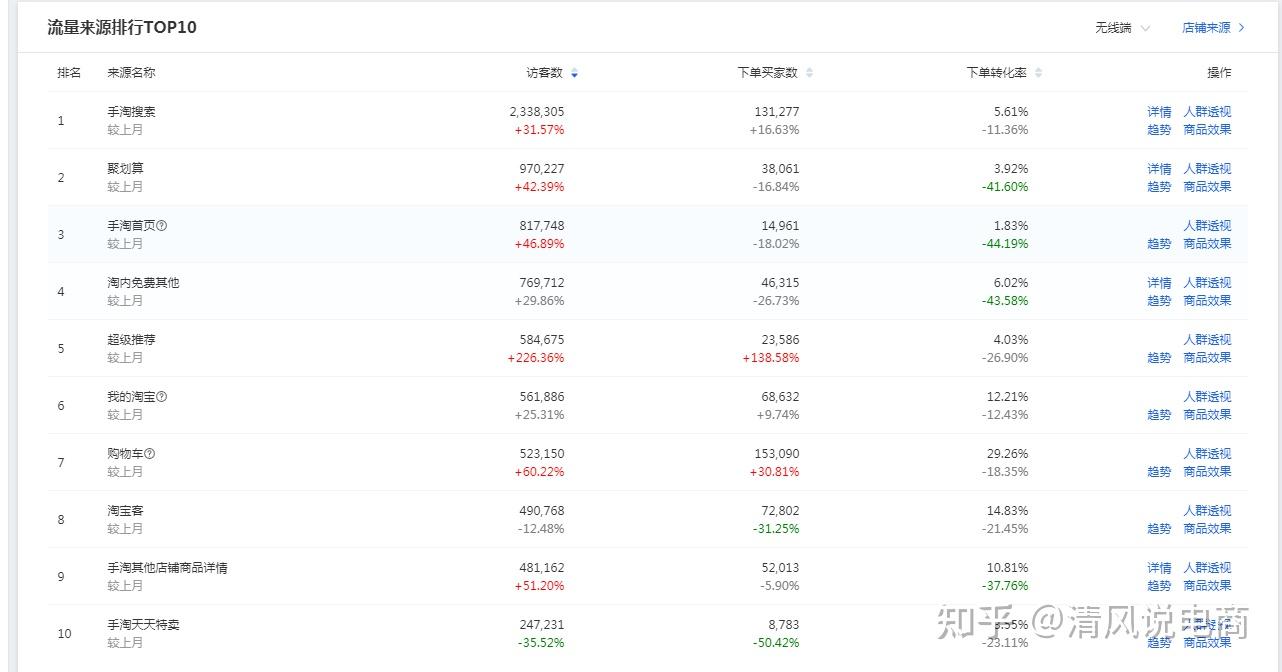Sort by 下单买家数 column arrow

(809, 73)
